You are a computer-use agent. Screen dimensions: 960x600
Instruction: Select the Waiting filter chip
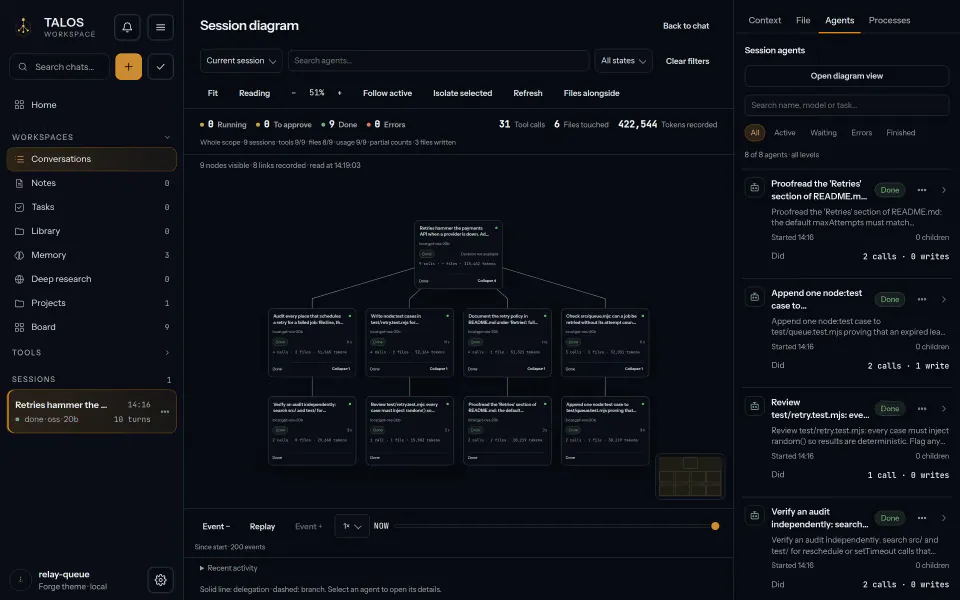823,132
